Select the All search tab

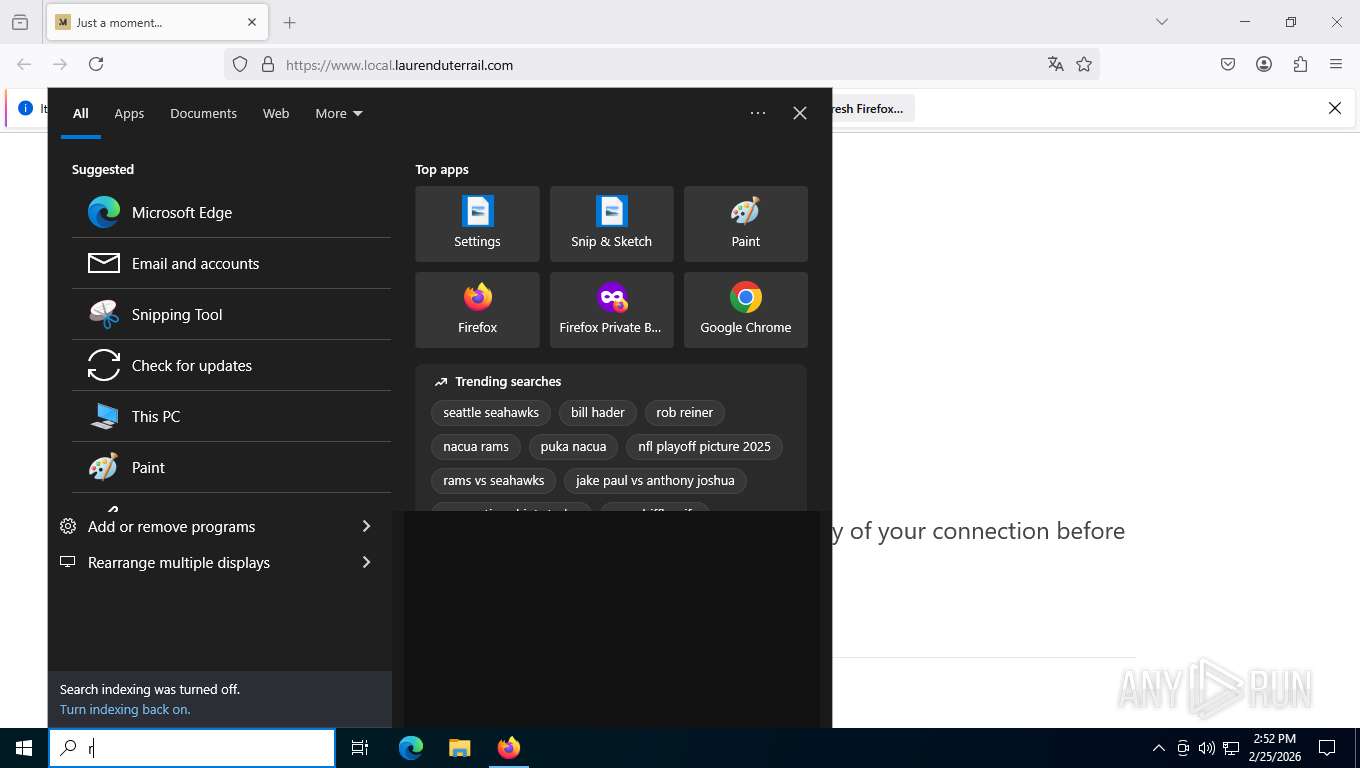[81, 113]
